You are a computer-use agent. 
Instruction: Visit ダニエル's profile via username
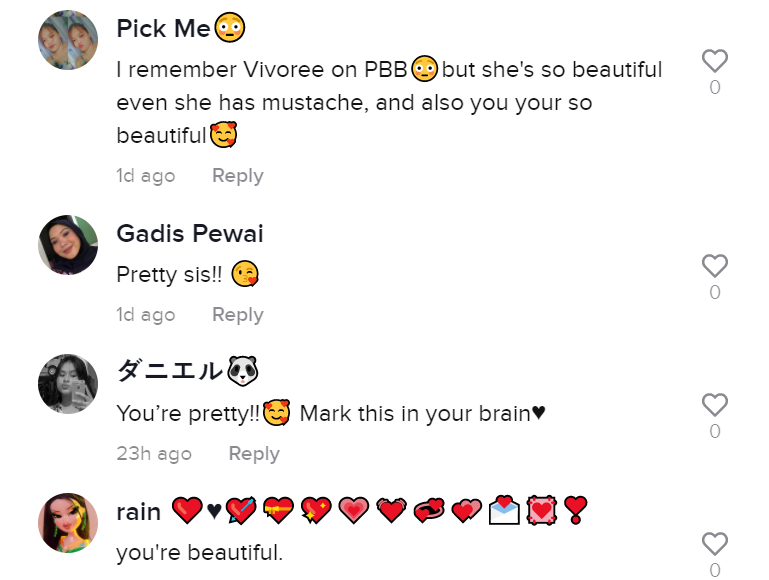(x=170, y=372)
